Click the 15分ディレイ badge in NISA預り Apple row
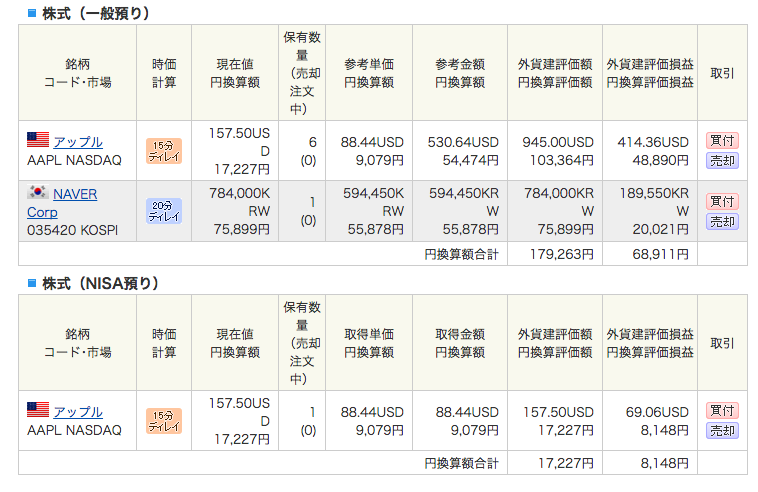The height and width of the screenshot is (492, 758). coord(164,421)
